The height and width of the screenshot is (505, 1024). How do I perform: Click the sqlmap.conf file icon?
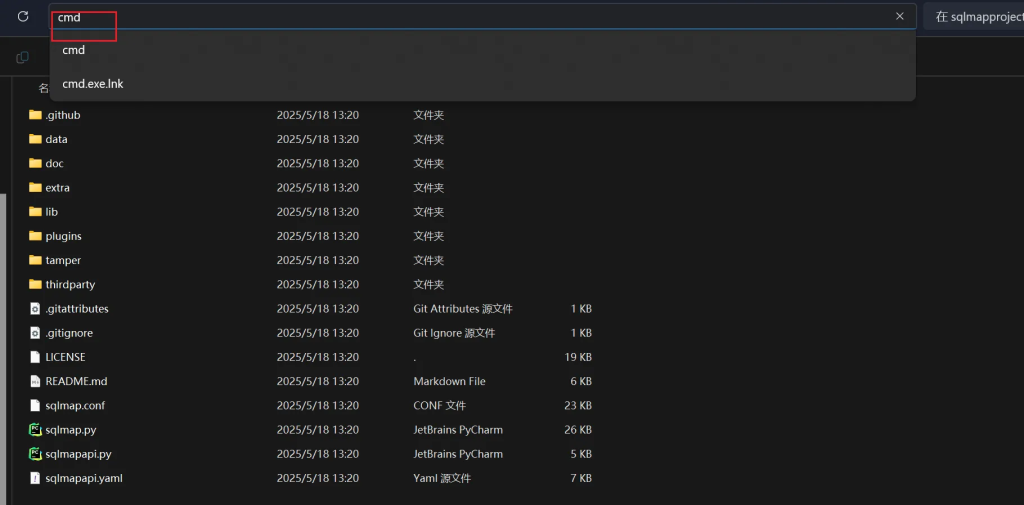click(x=35, y=406)
